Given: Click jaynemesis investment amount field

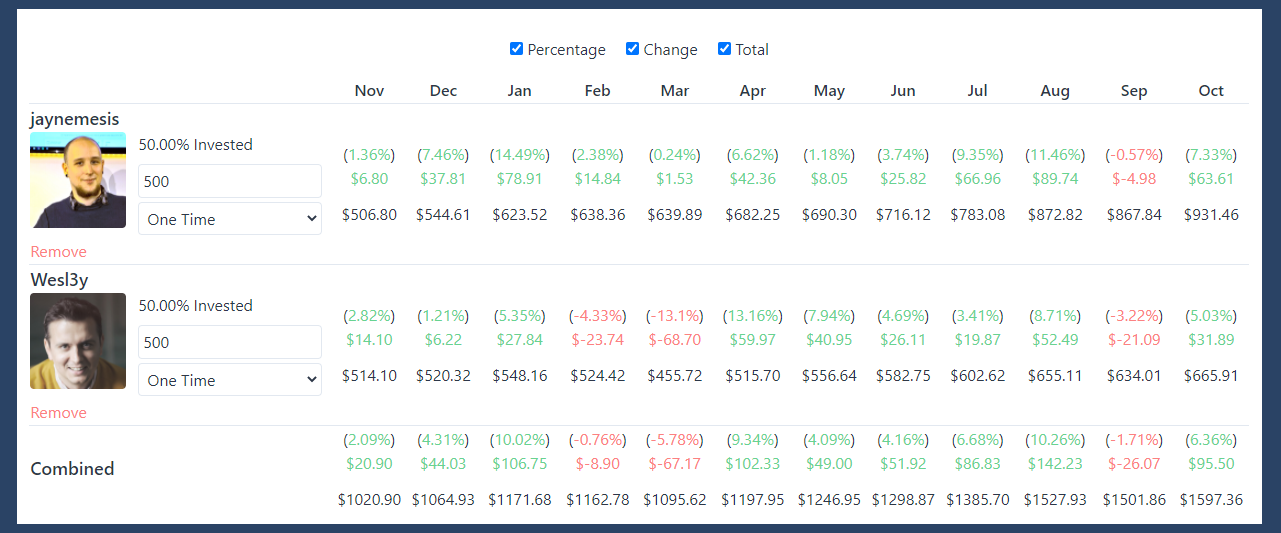Looking at the screenshot, I should 230,181.
